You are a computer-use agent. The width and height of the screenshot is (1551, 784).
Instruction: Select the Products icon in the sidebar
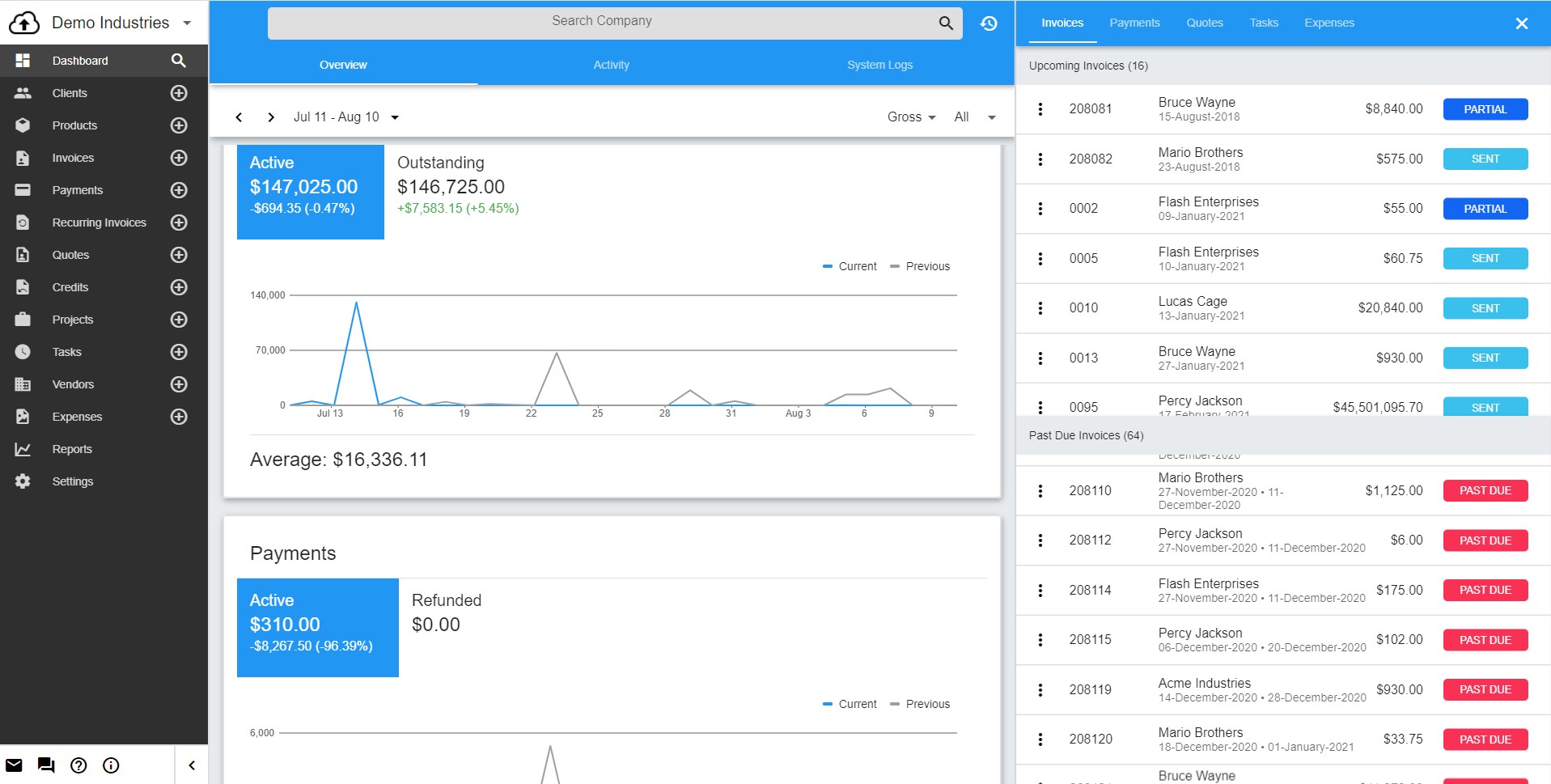coord(23,125)
